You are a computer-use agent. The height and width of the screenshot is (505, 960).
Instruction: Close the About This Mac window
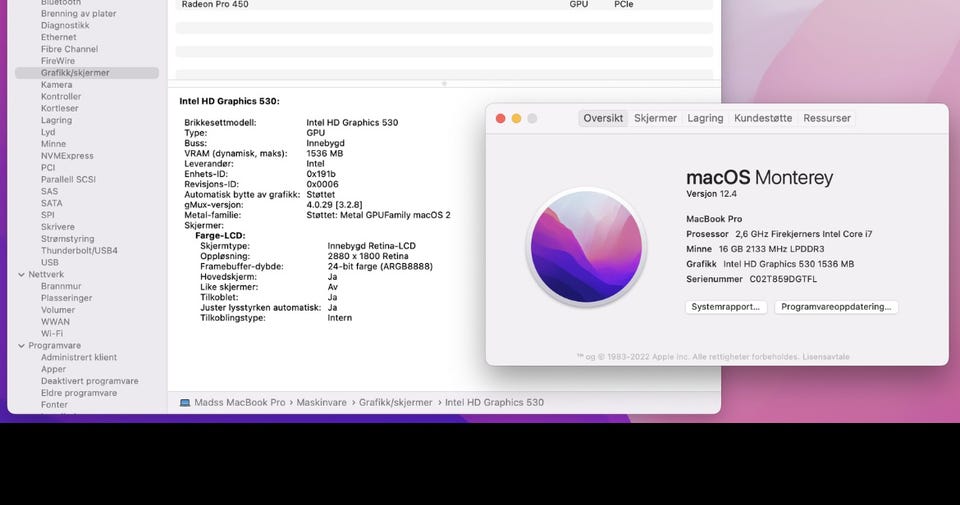point(500,118)
